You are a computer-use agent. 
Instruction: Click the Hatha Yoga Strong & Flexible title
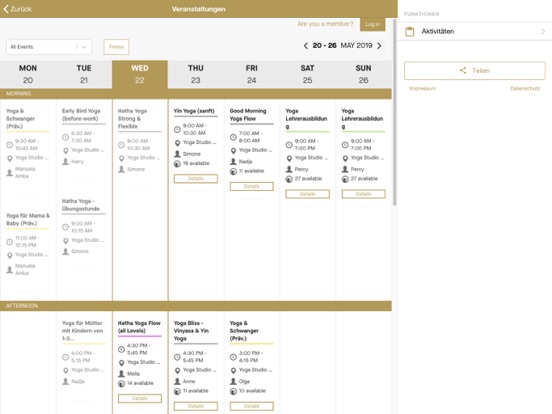coord(132,119)
